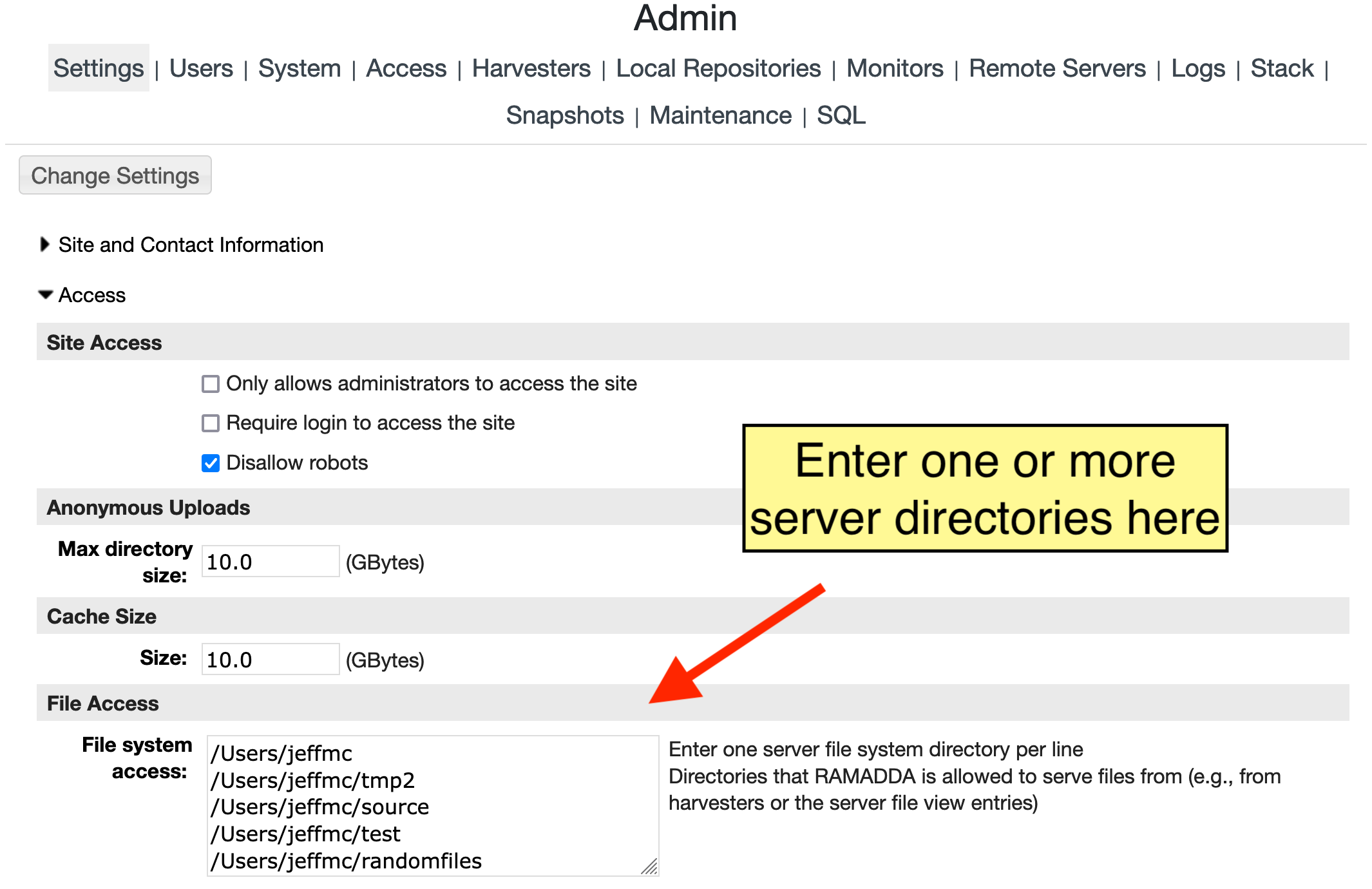Go to Maintenance admin page
Viewport: 1372px width, 889px height.
720,115
